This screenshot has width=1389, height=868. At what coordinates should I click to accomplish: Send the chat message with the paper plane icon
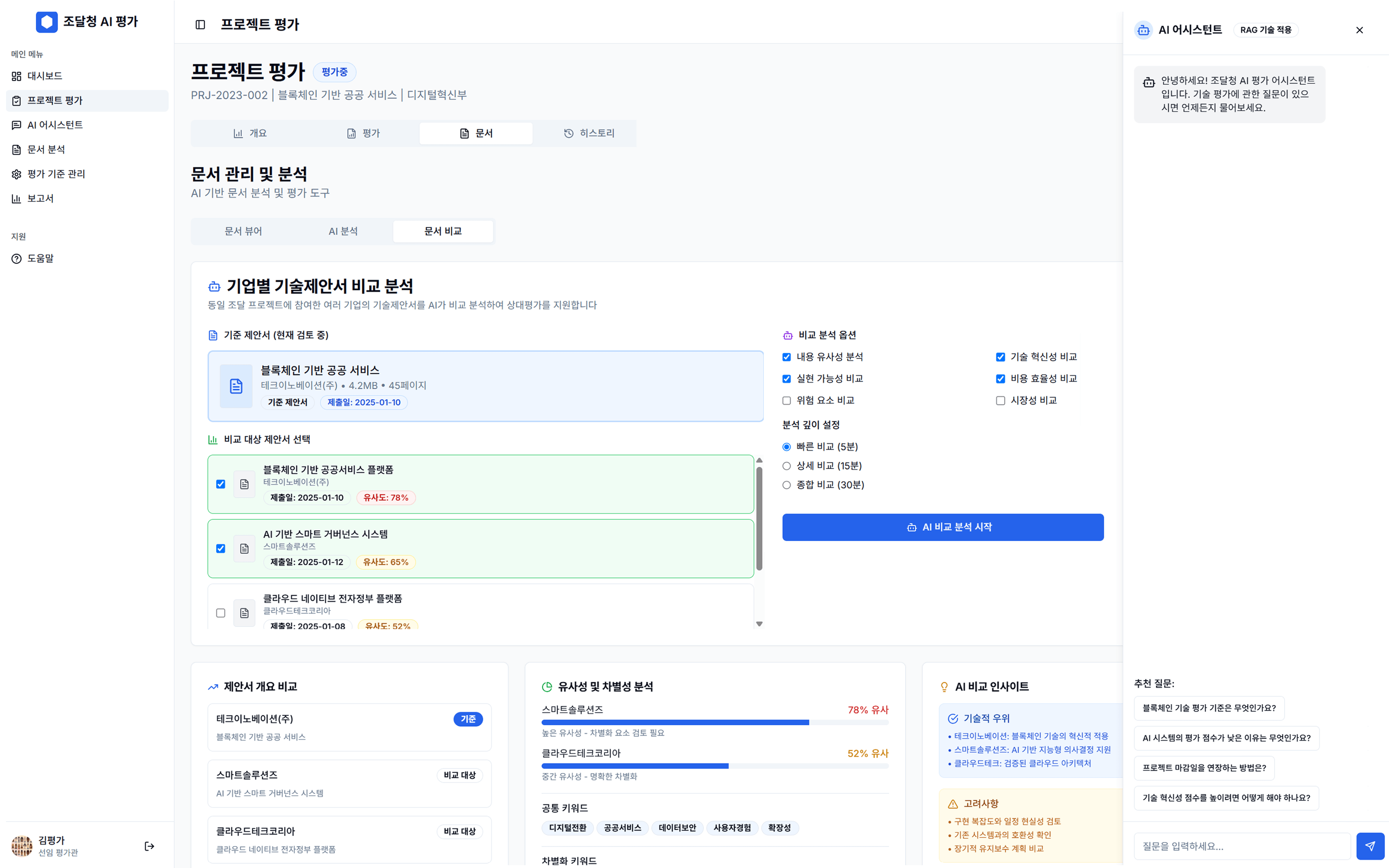1371,846
